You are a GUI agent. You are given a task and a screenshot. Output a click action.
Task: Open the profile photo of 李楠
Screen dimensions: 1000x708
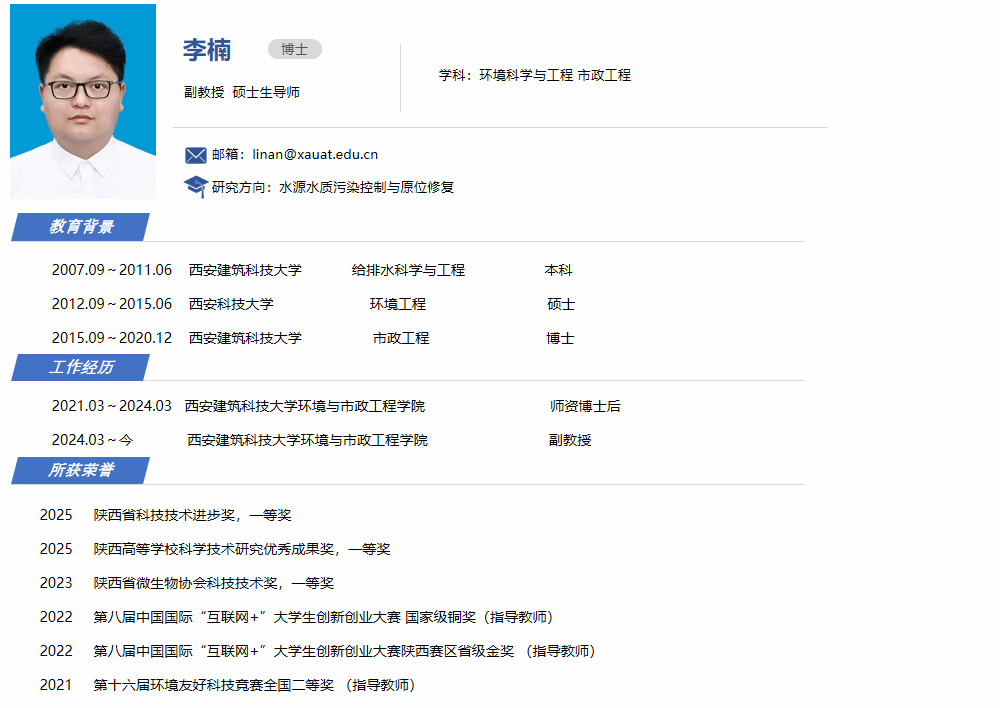point(83,101)
